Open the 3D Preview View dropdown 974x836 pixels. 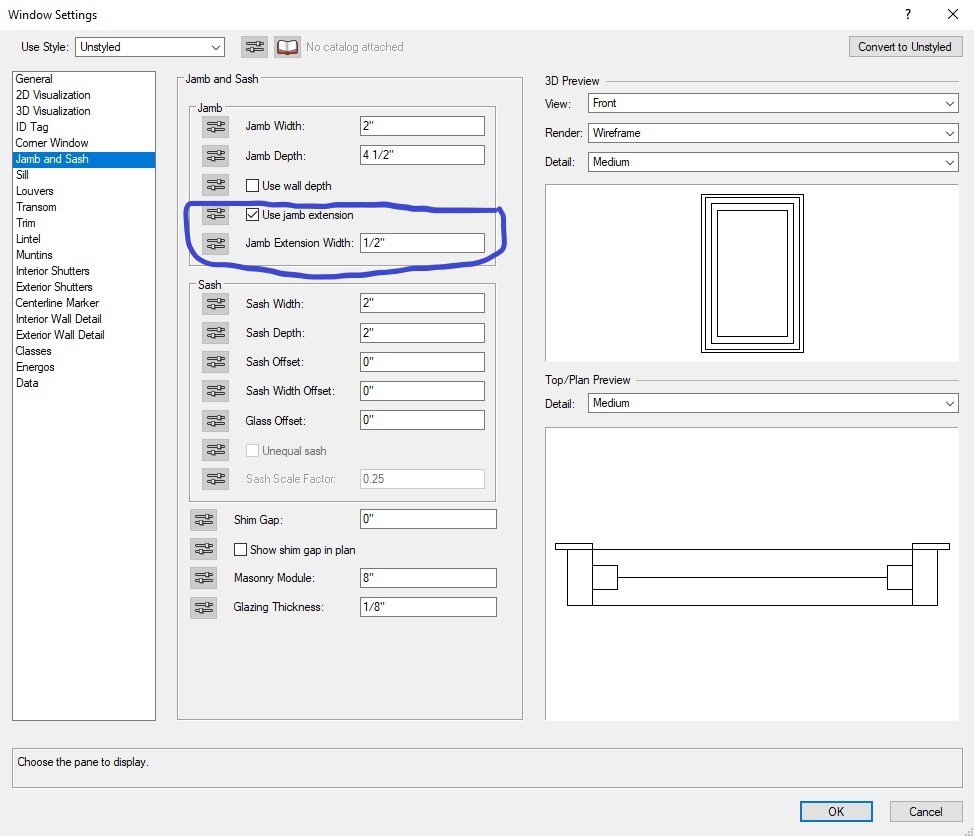tap(772, 104)
